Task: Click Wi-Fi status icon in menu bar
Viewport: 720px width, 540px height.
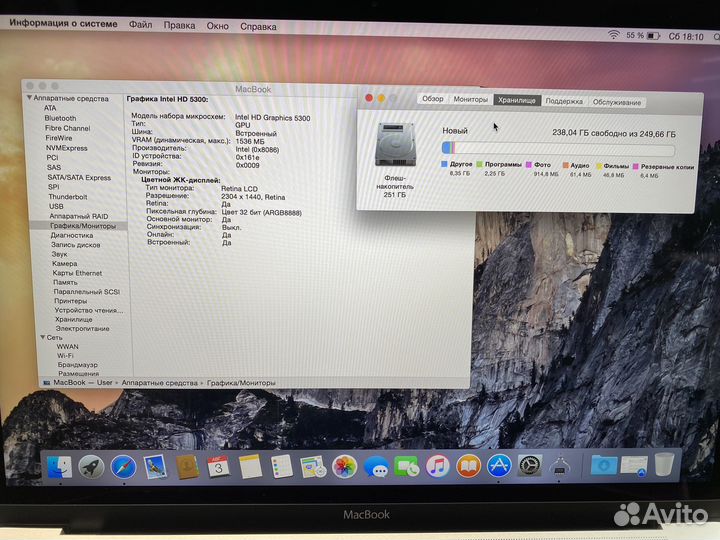Action: pyautogui.click(x=613, y=35)
